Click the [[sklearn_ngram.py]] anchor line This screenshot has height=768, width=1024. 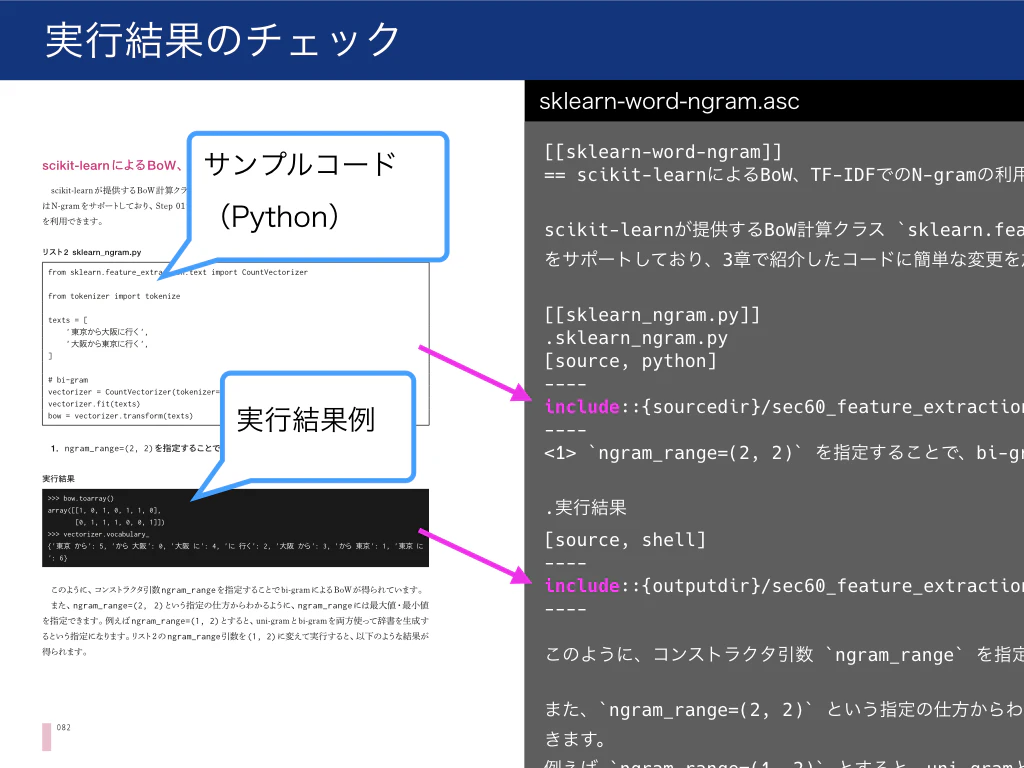652,315
